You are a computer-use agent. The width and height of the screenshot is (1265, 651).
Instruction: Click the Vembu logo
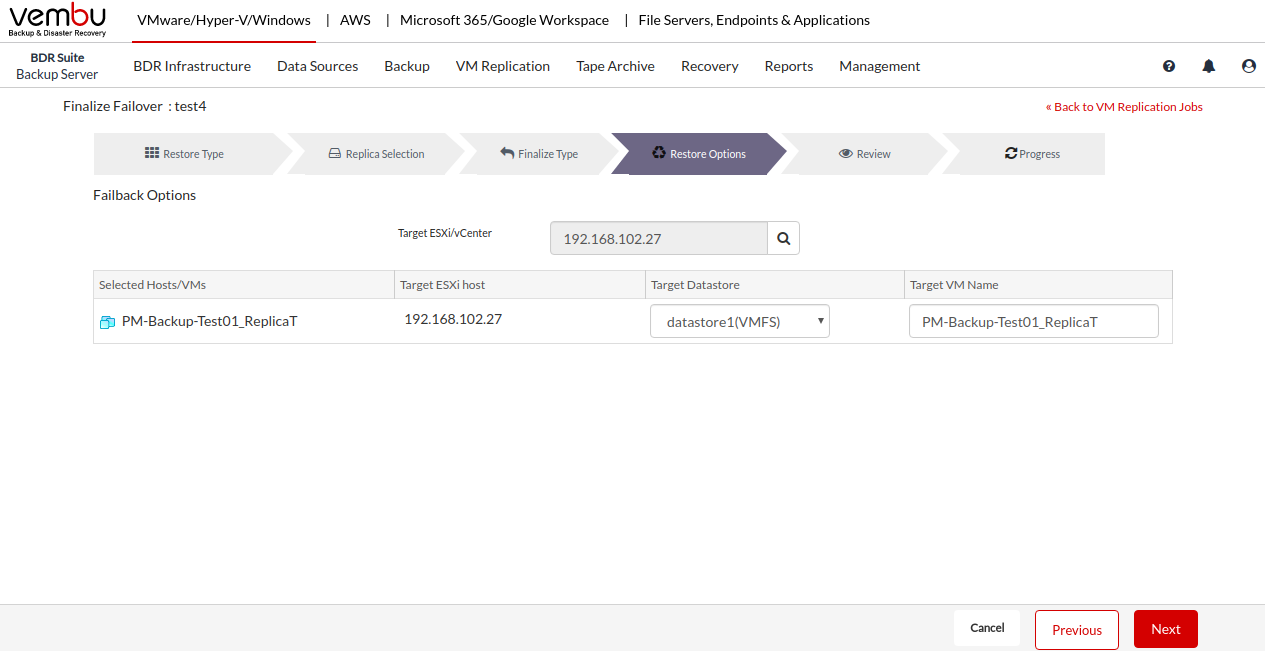pos(57,20)
